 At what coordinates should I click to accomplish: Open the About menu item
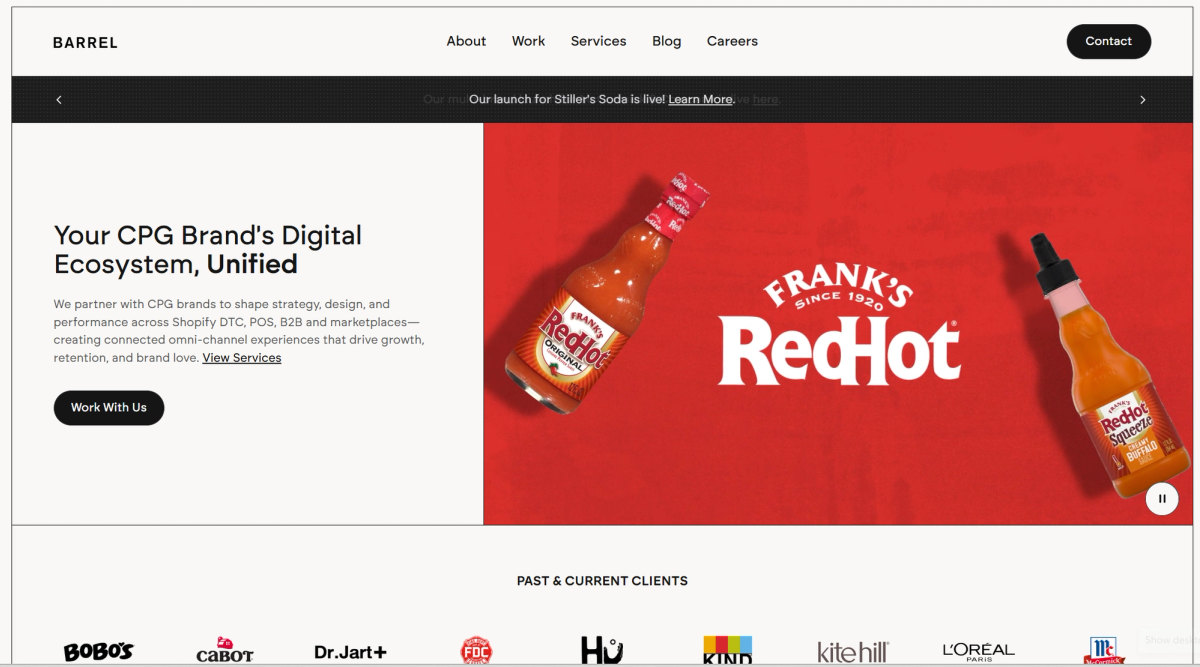tap(466, 41)
